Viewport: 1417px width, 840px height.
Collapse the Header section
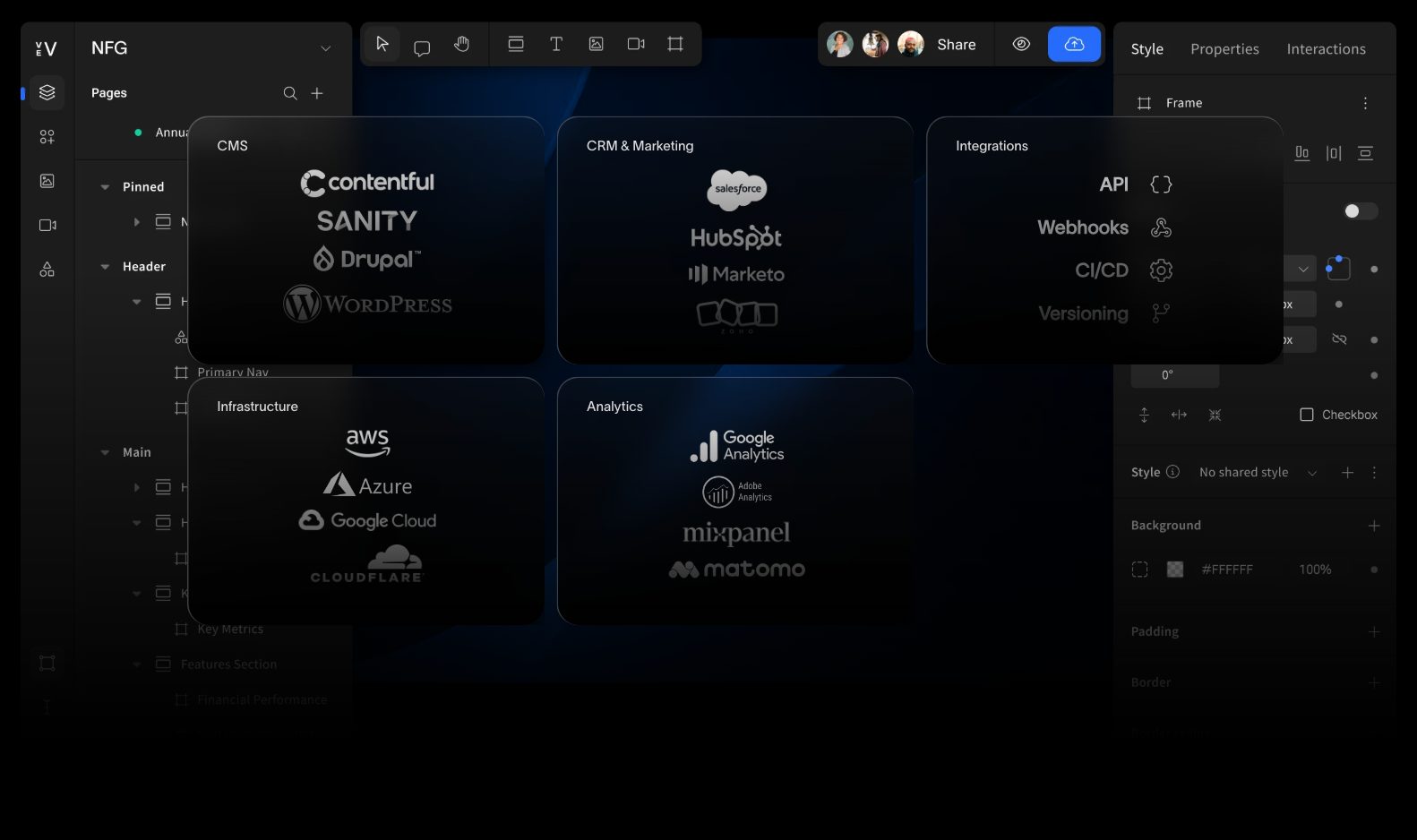click(105, 267)
